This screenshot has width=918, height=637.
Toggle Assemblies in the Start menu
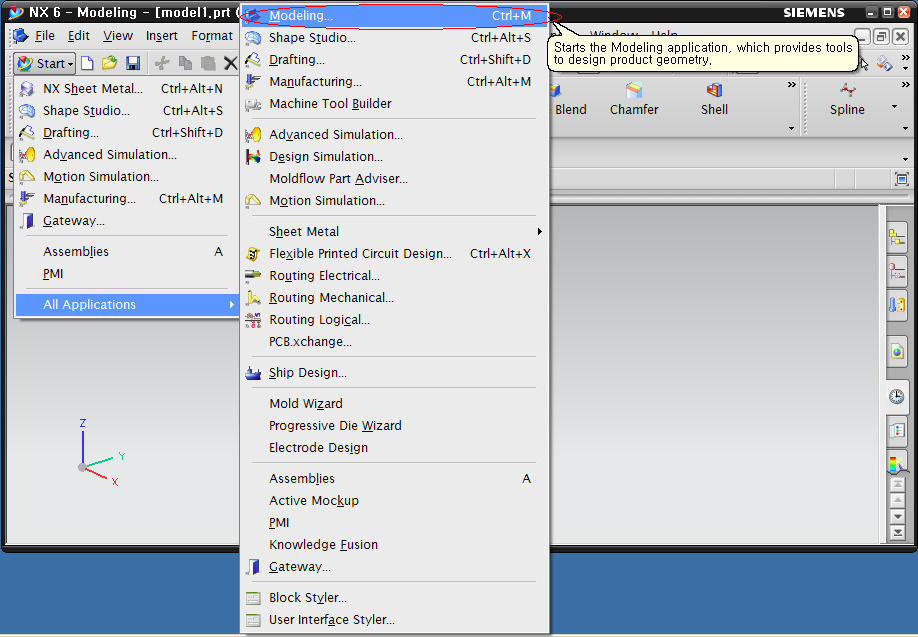point(126,252)
